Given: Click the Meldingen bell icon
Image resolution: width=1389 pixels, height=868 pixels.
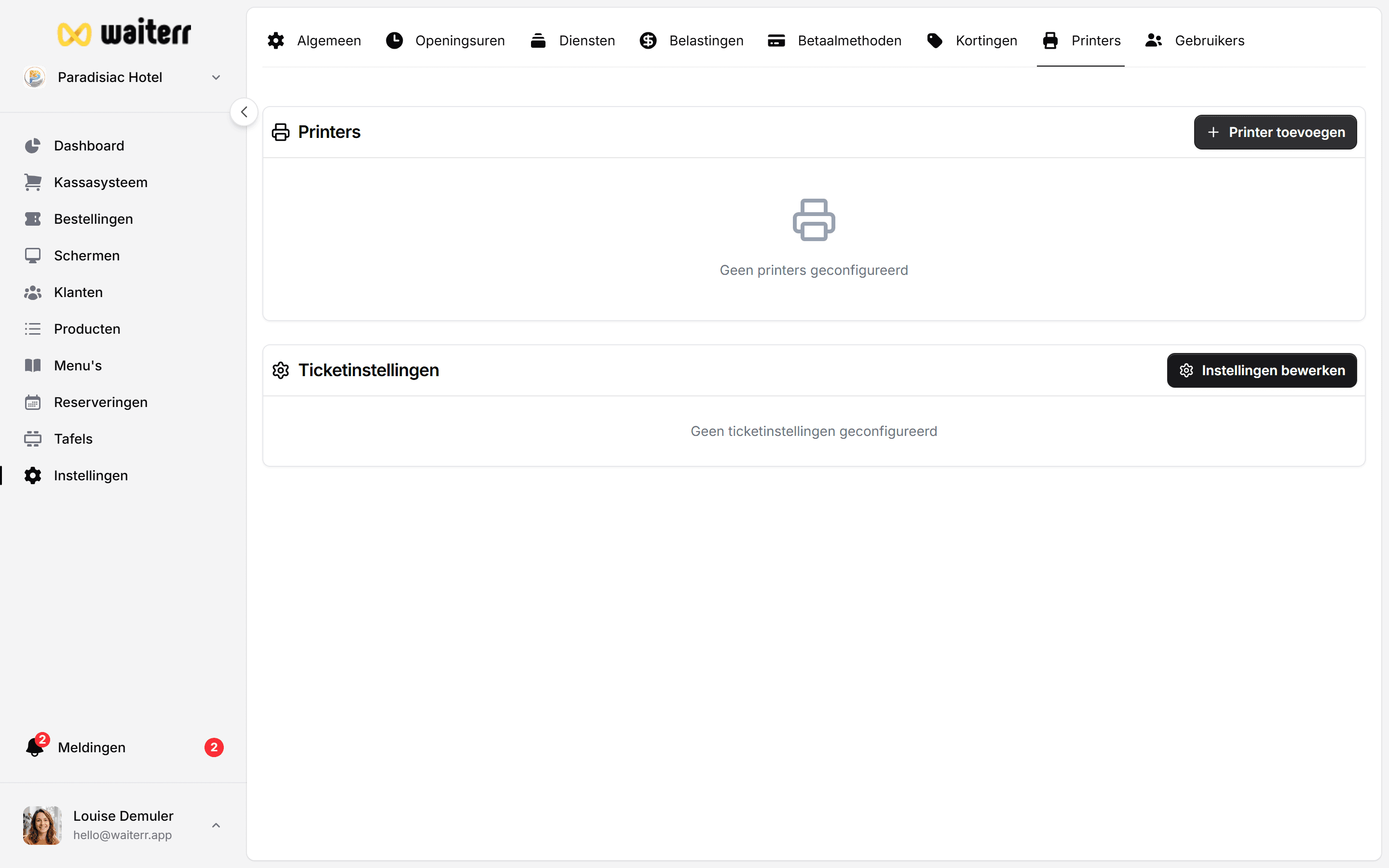Looking at the screenshot, I should pyautogui.click(x=34, y=747).
